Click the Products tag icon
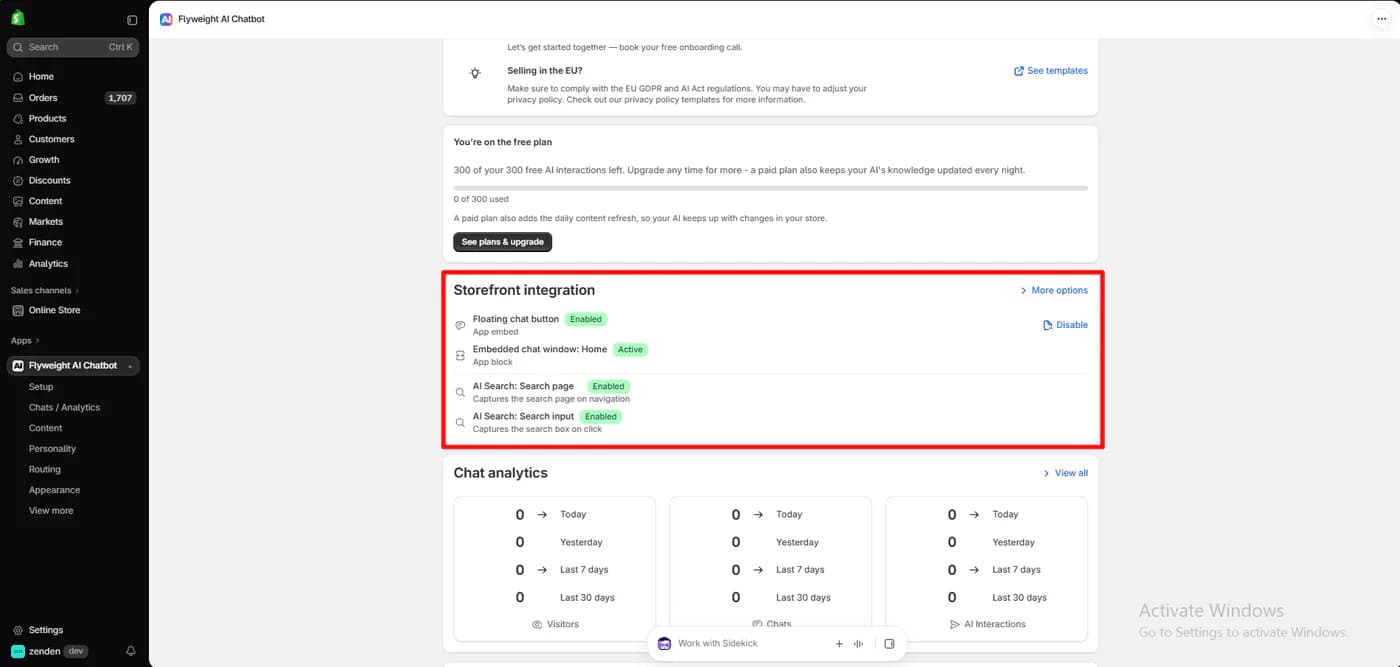The image size is (1400, 667). 18,119
